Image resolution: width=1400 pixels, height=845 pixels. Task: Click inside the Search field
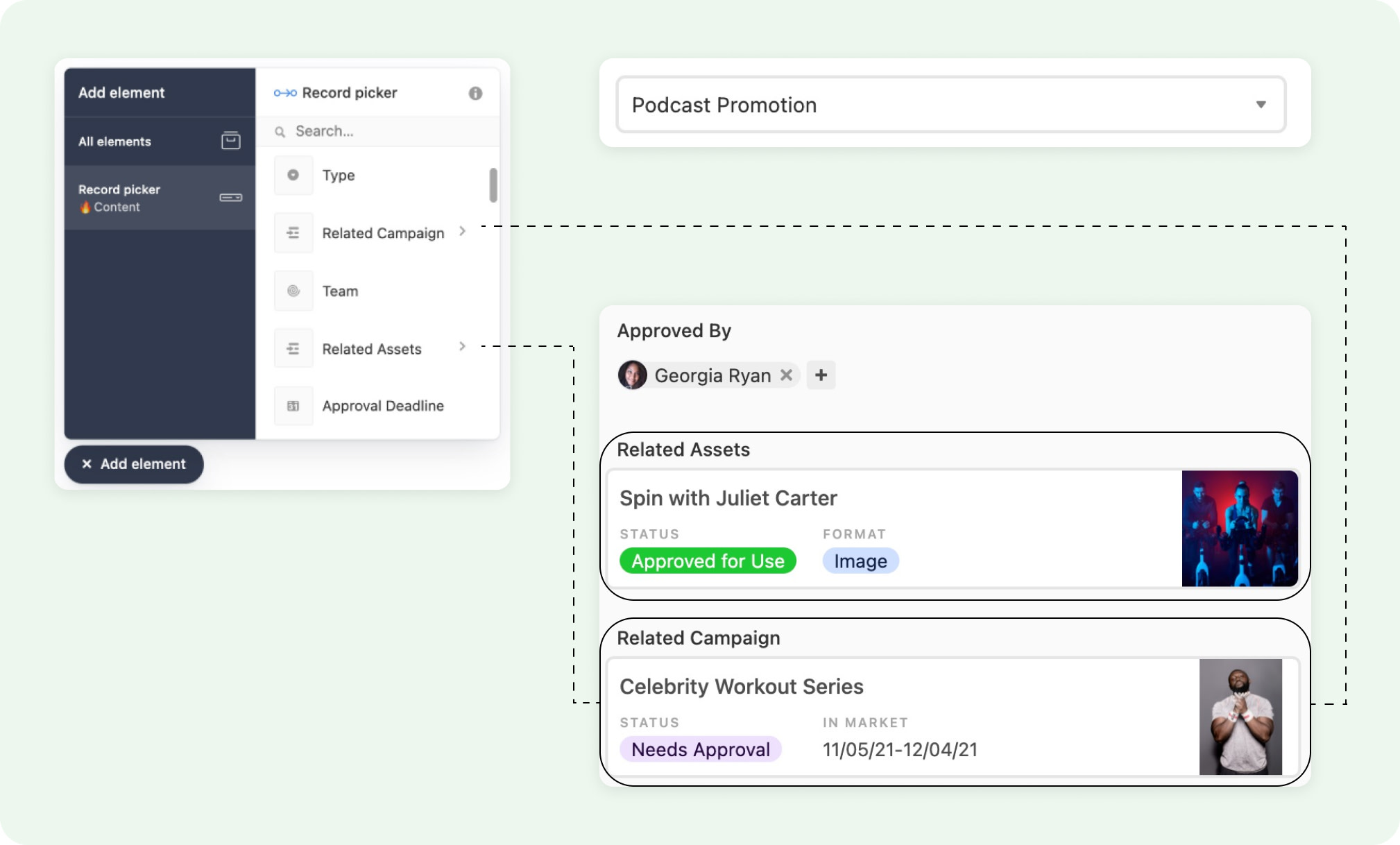(347, 131)
